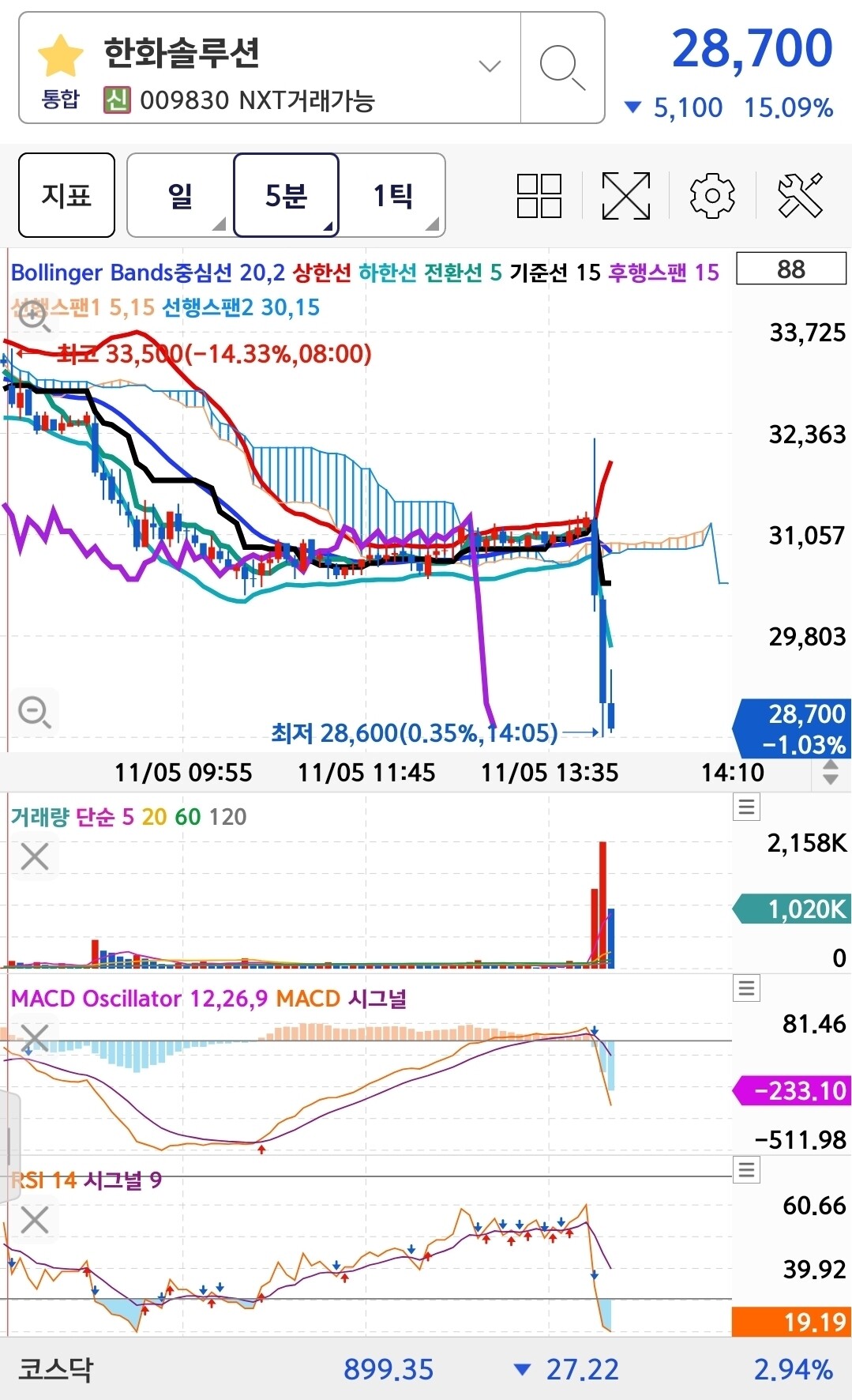Click the 상한선 legend label
This screenshot has height=1400, width=852.
[x=321, y=273]
